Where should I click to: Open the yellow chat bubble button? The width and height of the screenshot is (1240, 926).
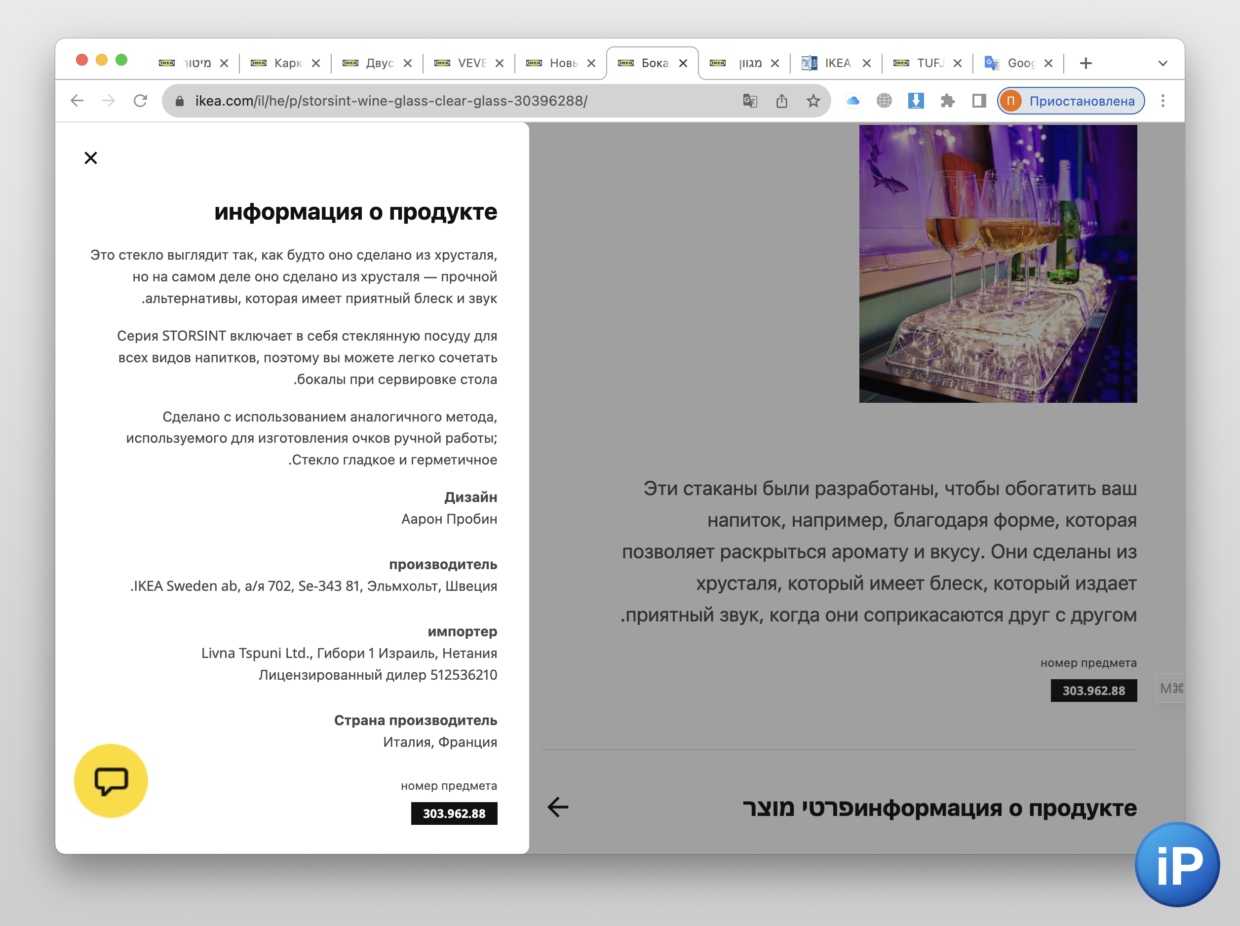111,781
